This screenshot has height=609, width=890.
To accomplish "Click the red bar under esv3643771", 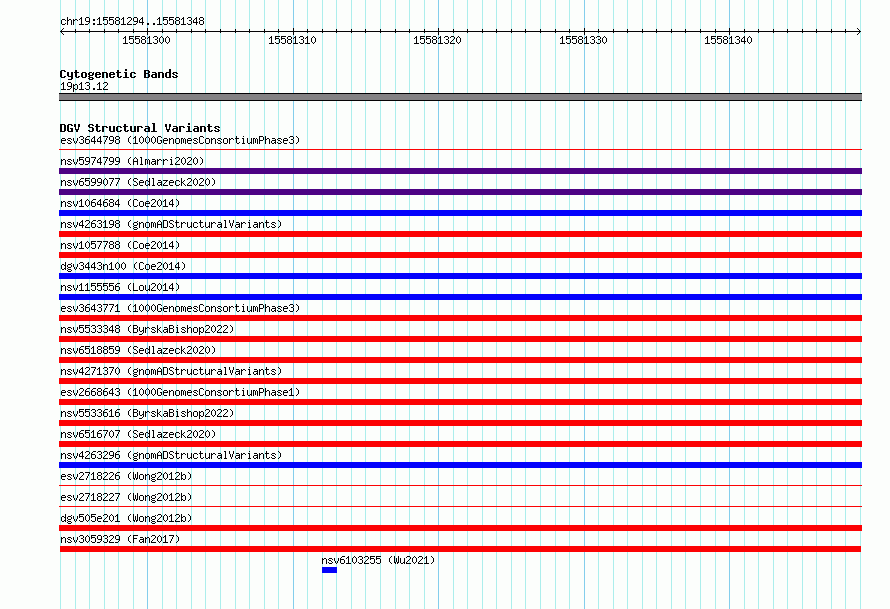I will [x=460, y=318].
